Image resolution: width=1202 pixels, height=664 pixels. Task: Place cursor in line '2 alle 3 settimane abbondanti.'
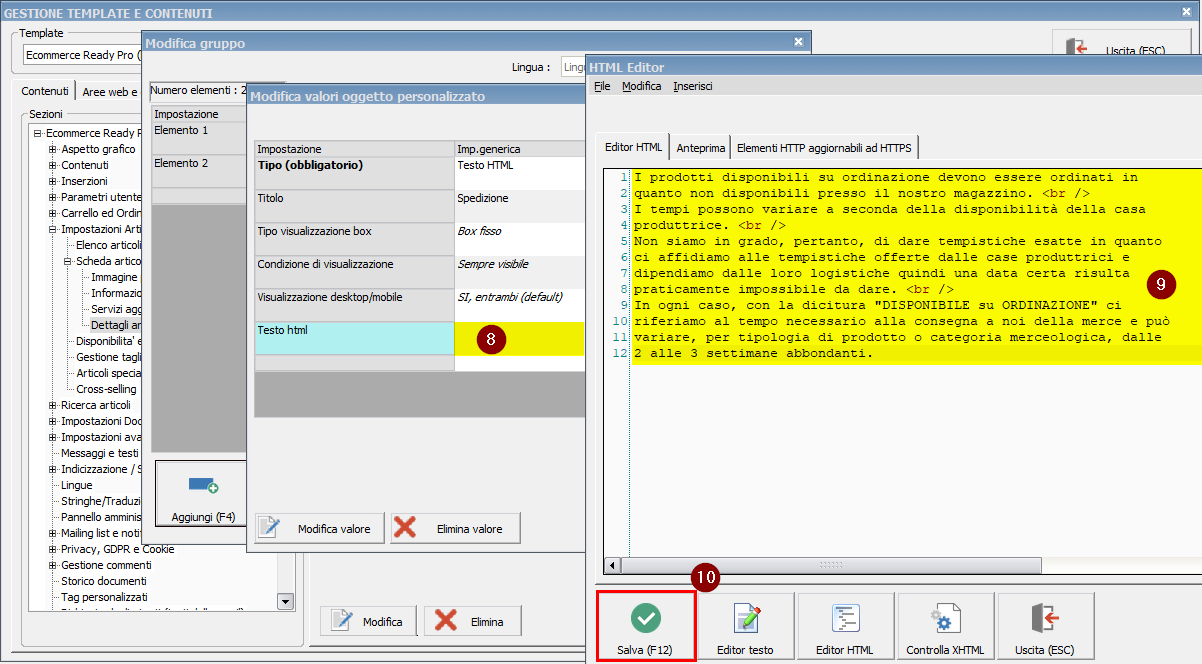(x=753, y=354)
